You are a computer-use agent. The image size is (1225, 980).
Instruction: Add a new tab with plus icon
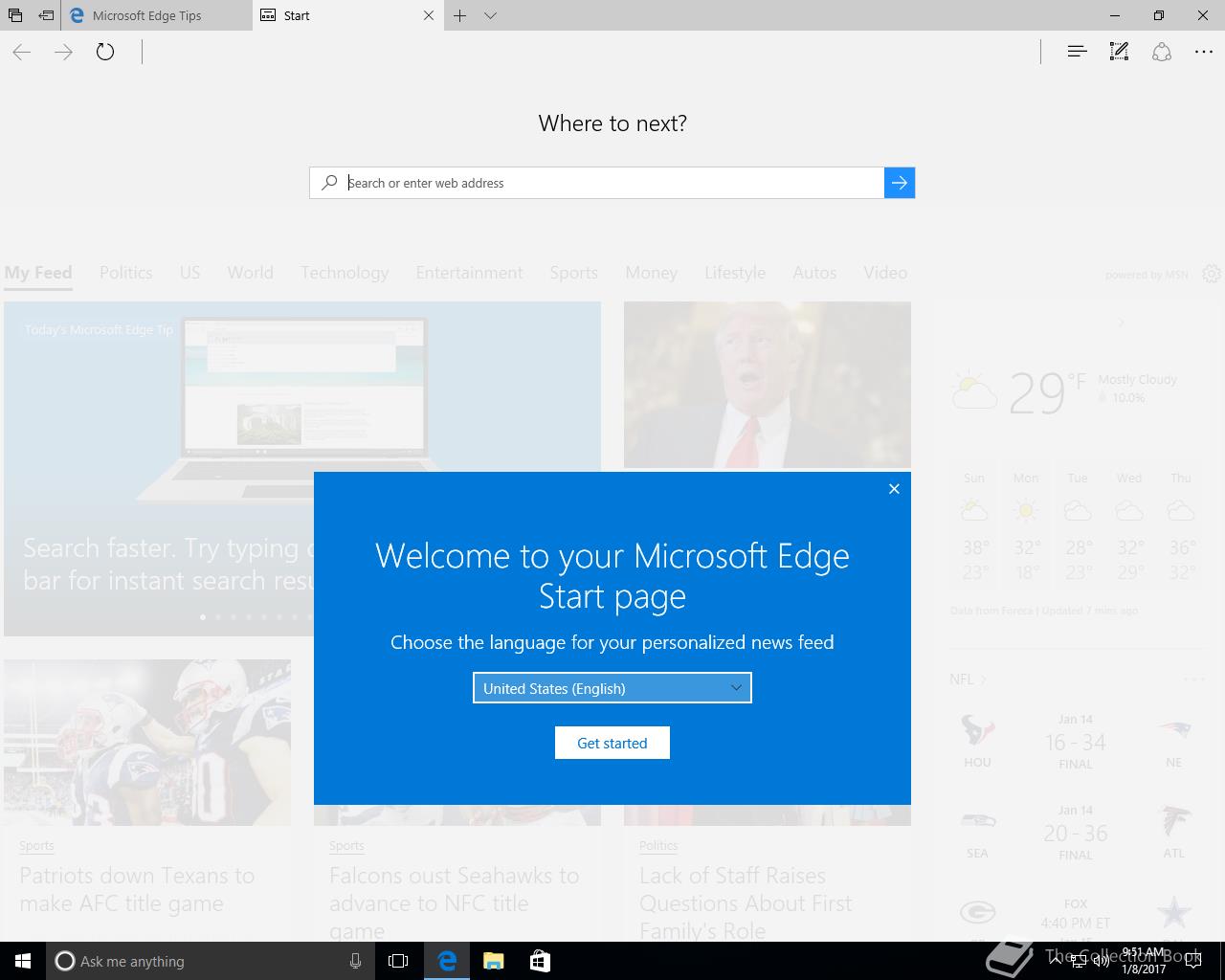[460, 15]
